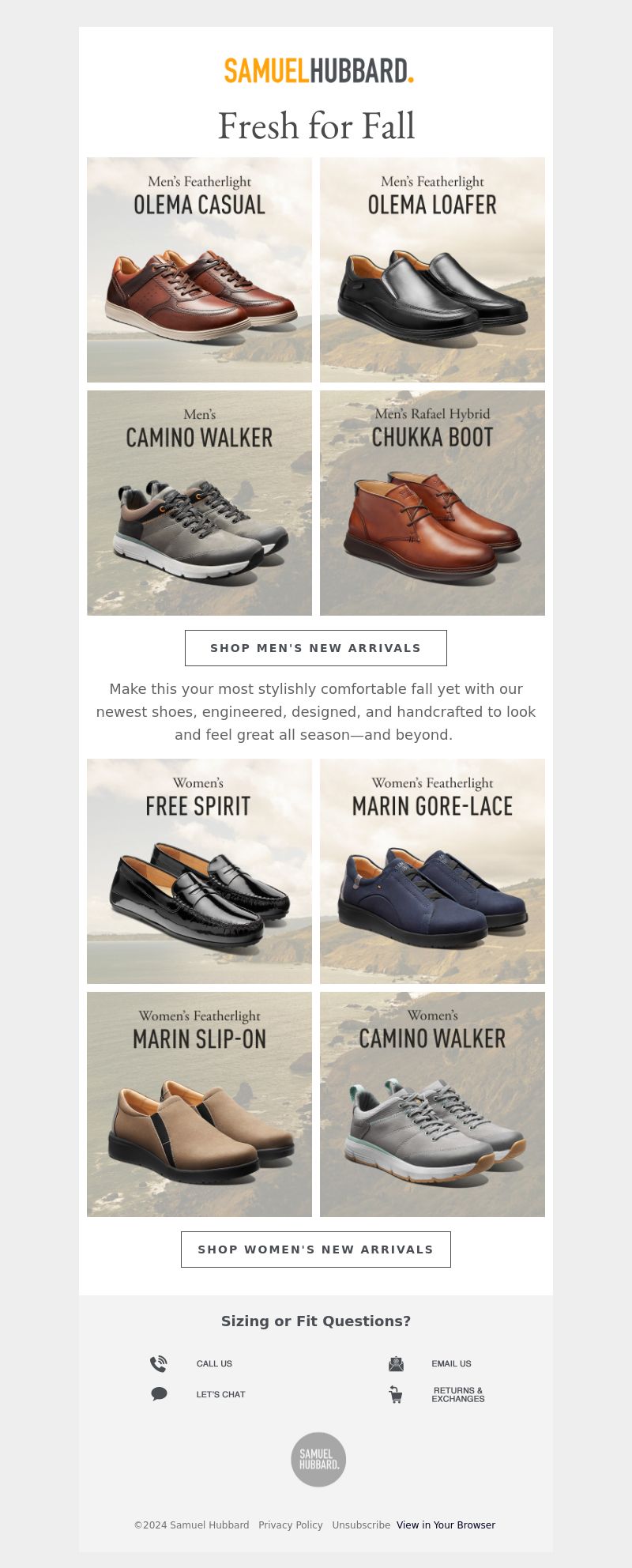Click the Email Us envelope icon
The image size is (632, 1568).
[x=396, y=1363]
